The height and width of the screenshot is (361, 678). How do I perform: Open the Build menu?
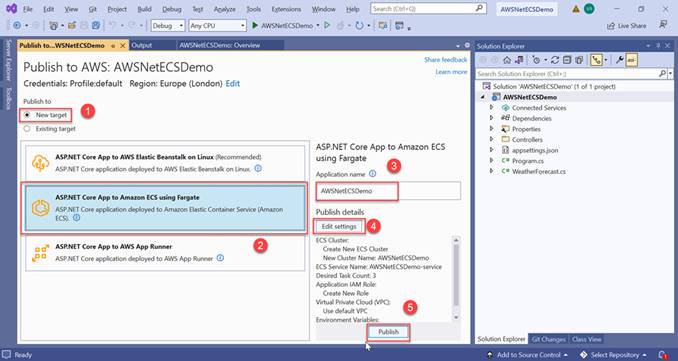pyautogui.click(x=144, y=9)
